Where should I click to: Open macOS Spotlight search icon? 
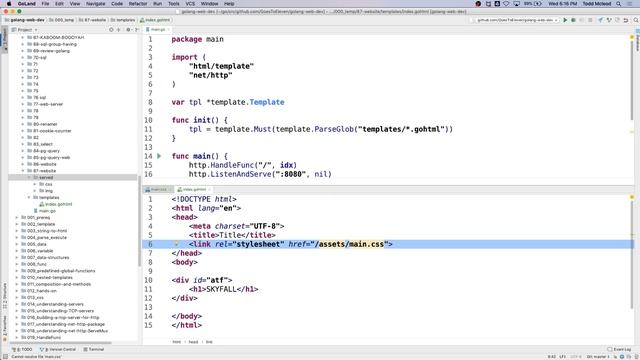click(x=618, y=4)
